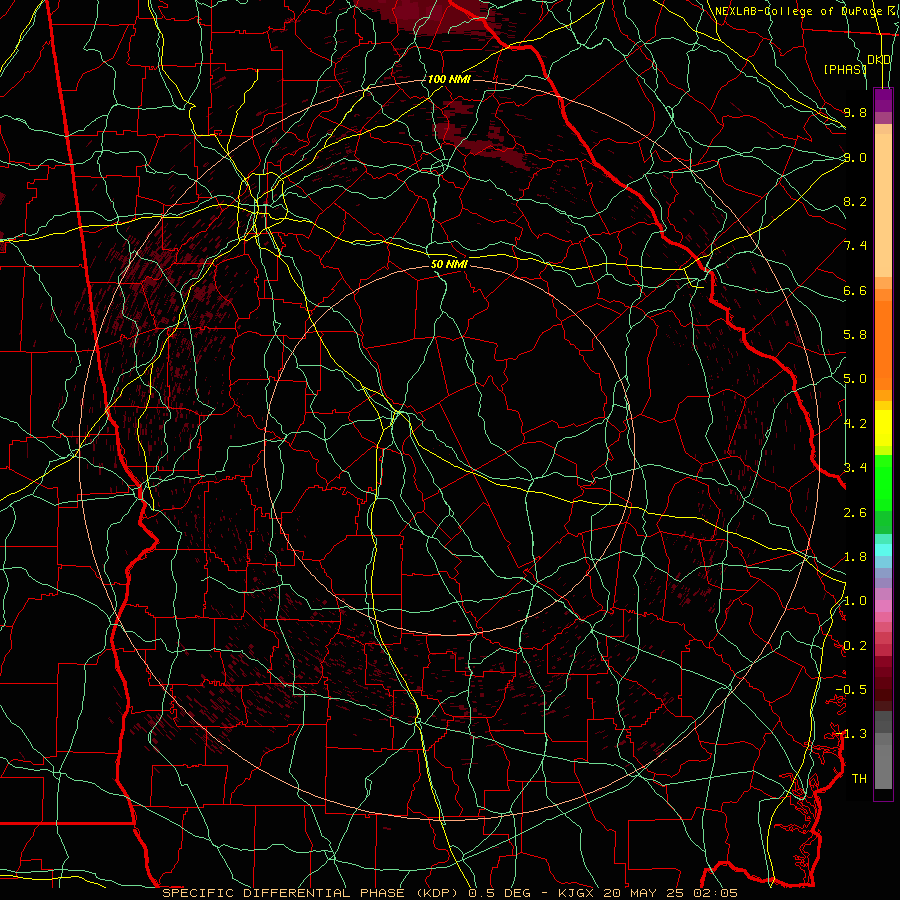Image resolution: width=900 pixels, height=900 pixels.
Task: Click the 6.6 value on the color scale
Action: [x=855, y=290]
